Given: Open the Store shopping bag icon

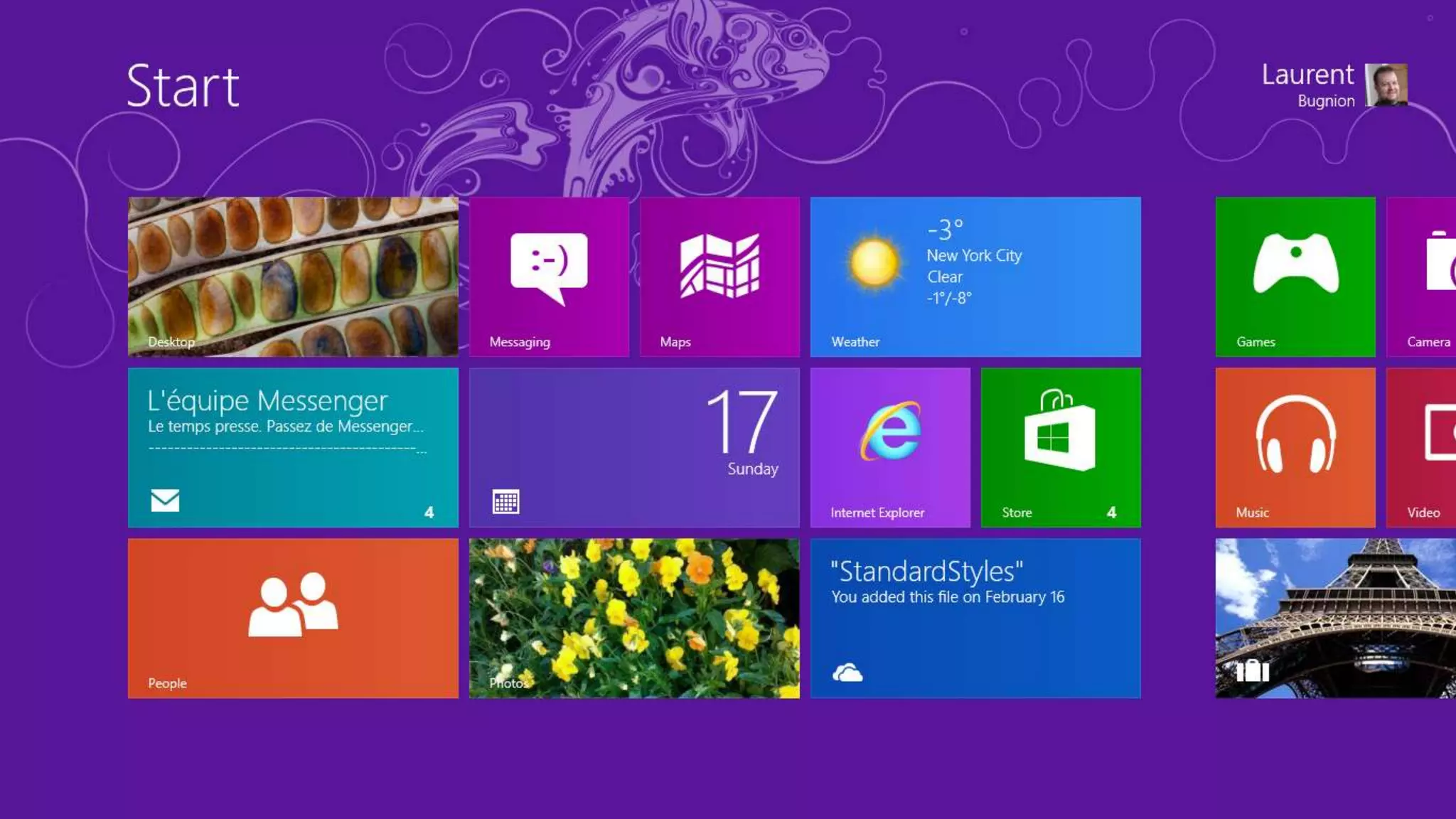Looking at the screenshot, I should [x=1059, y=431].
